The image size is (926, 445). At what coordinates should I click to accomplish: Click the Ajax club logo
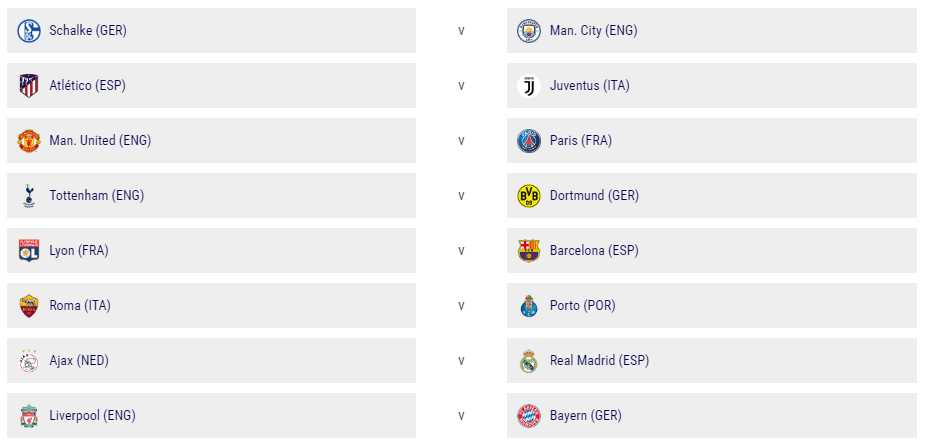coord(29,361)
